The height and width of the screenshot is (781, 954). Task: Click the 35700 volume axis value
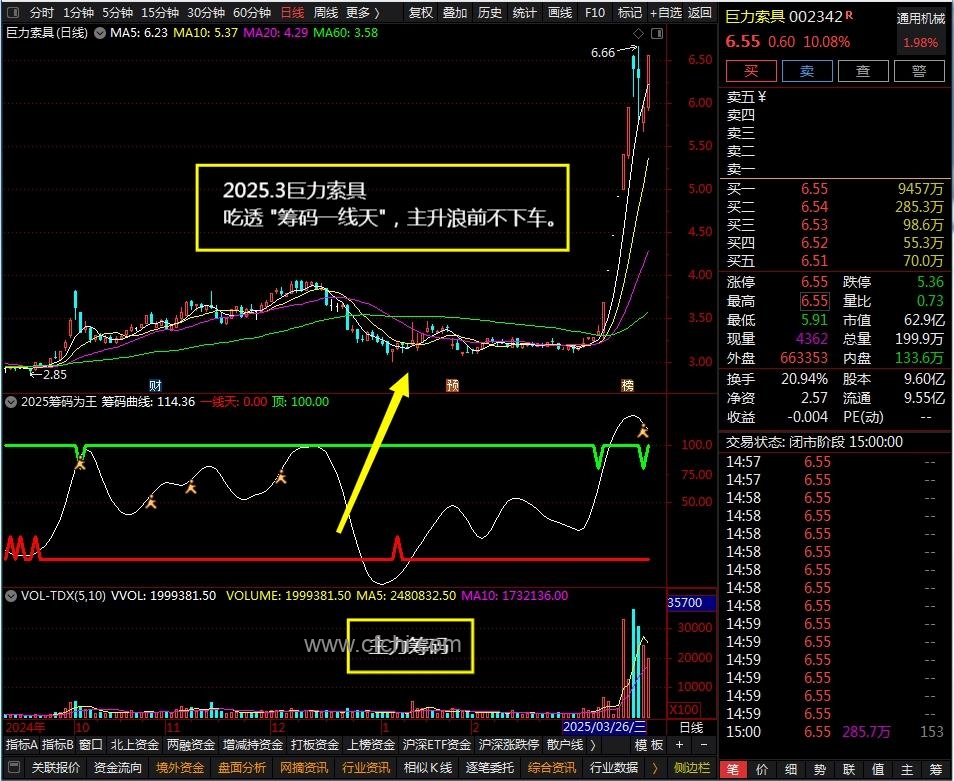(691, 602)
